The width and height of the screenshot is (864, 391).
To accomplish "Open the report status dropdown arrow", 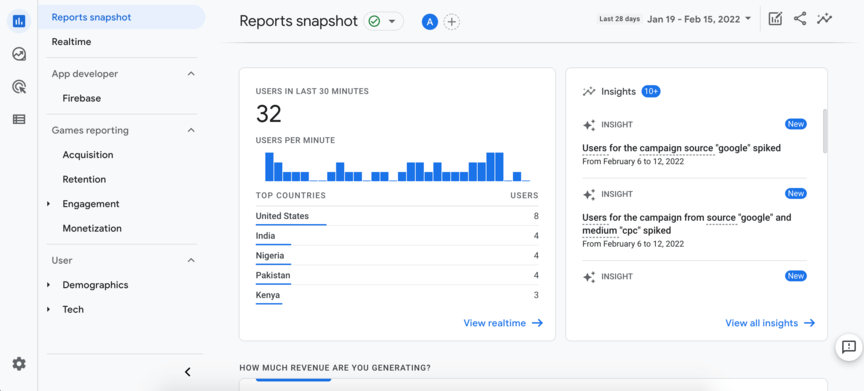I will tap(392, 21).
